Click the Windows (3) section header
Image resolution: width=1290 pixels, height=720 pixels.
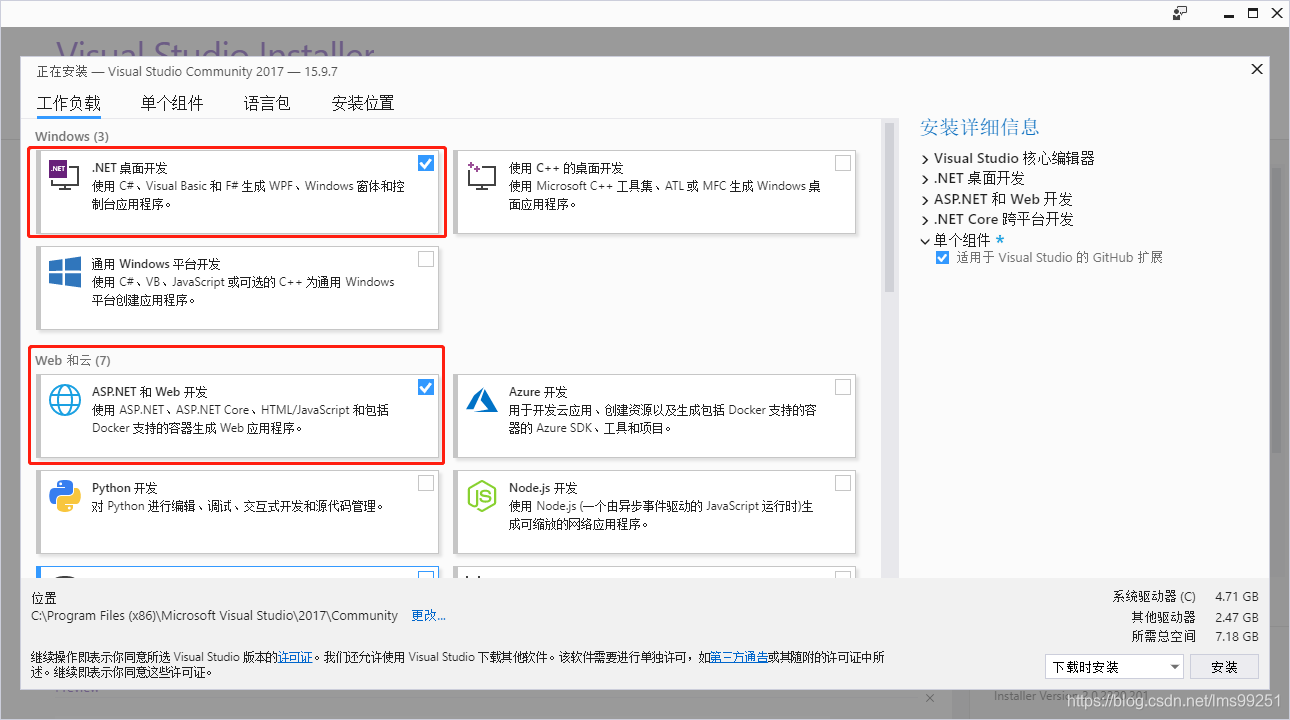(x=72, y=136)
